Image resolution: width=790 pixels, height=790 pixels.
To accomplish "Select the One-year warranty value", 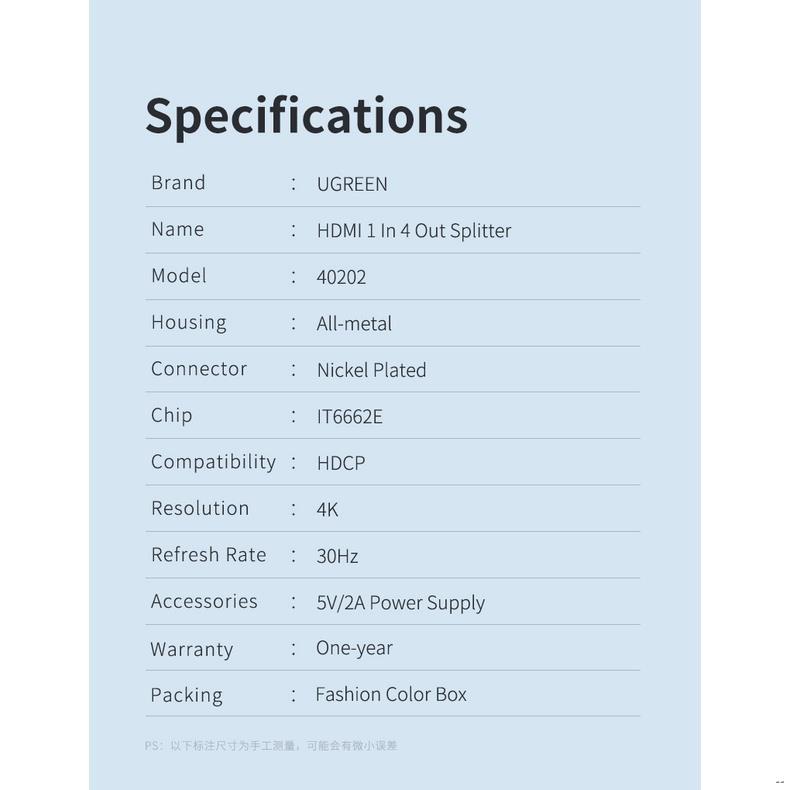I will (x=354, y=648).
